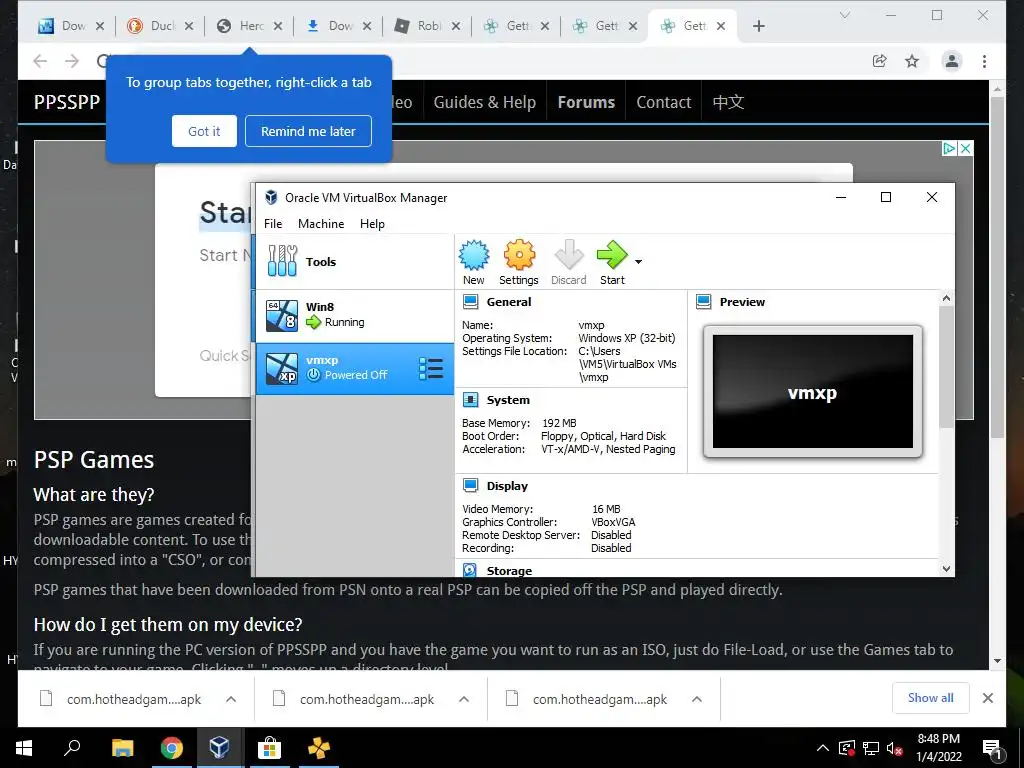Click the New virtual machine icon
Screen dimensions: 1024x768
(473, 262)
